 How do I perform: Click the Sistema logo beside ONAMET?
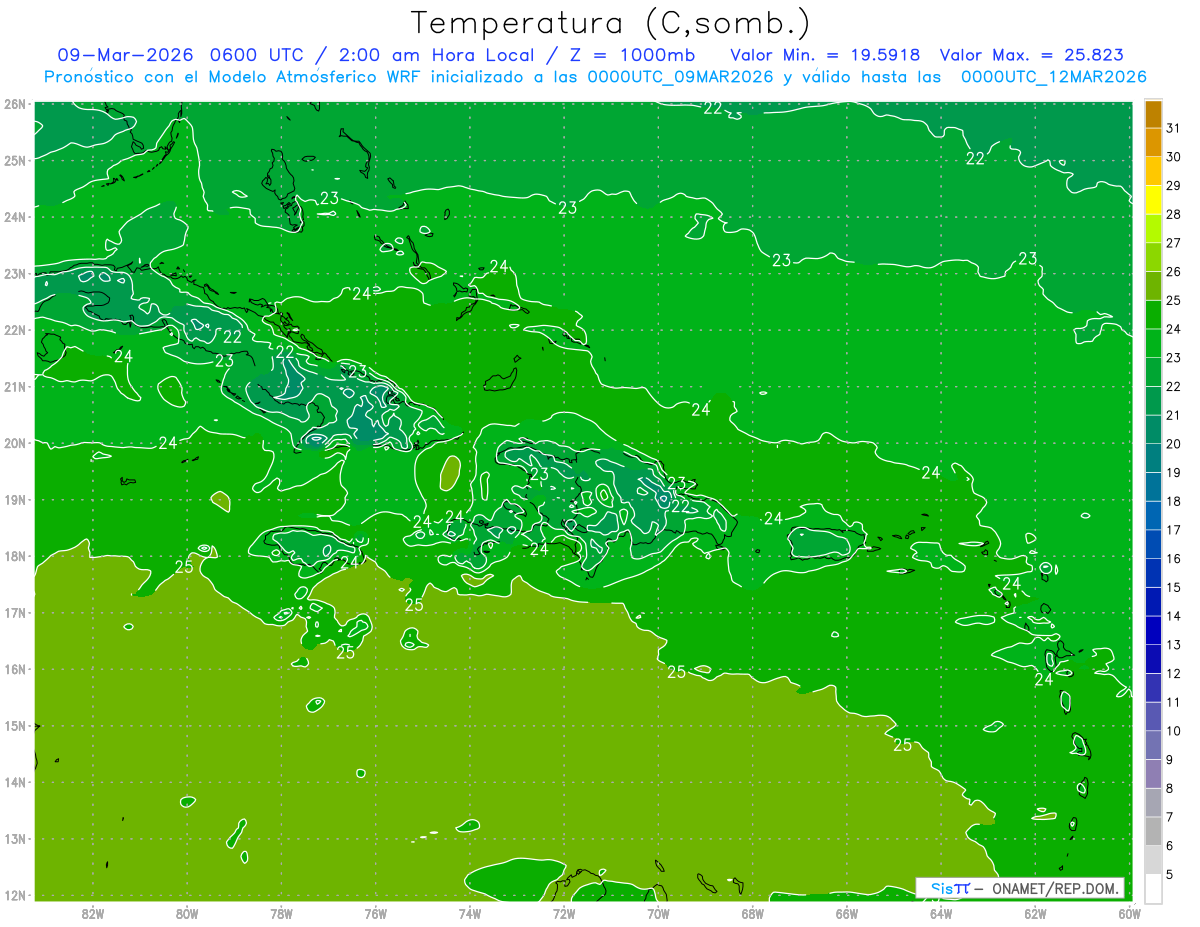pos(950,888)
